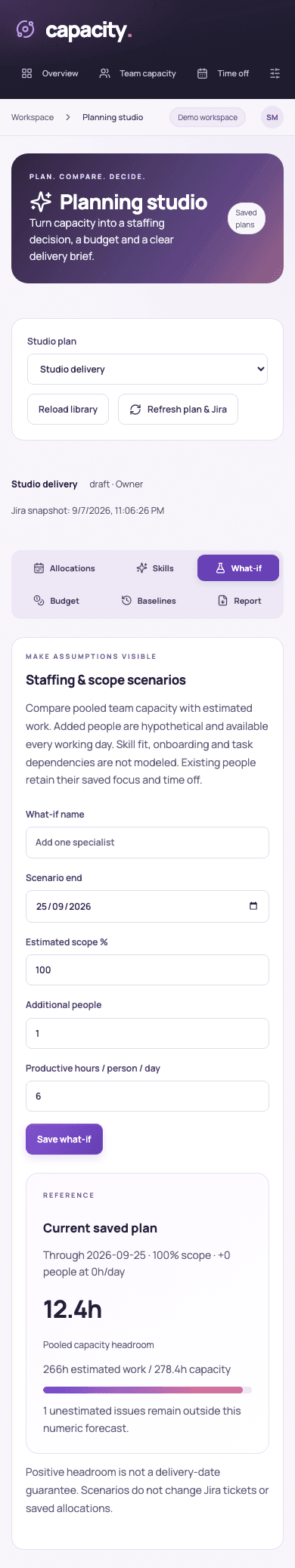The width and height of the screenshot is (295, 1568).
Task: Open the Overview grid icon
Action: point(26,73)
